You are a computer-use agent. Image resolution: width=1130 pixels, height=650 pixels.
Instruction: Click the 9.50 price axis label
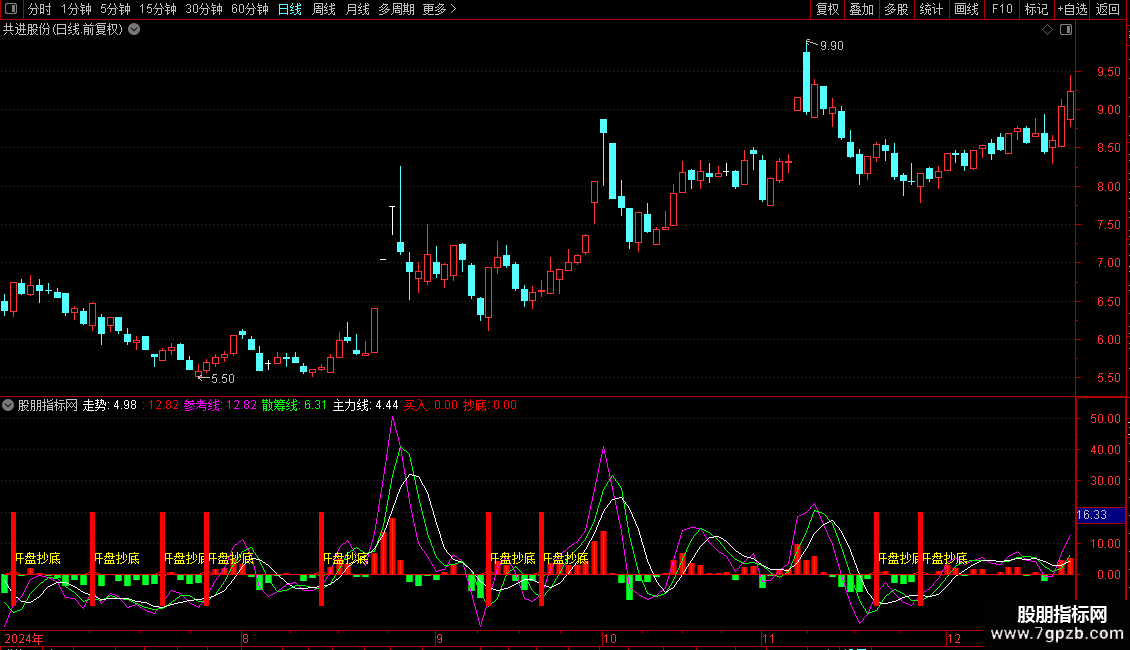(x=1108, y=72)
